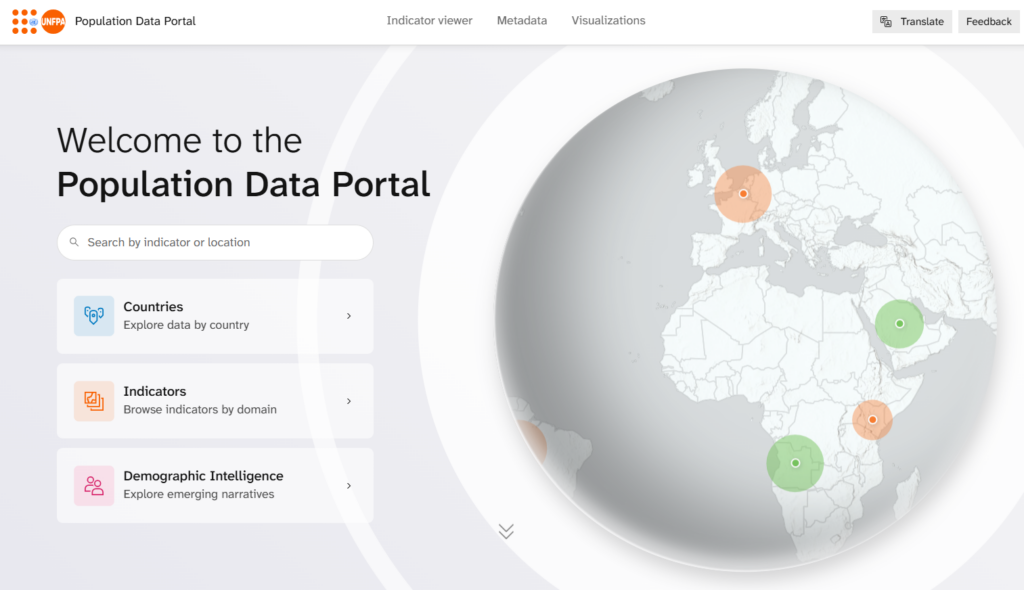Open the Feedback button

(x=988, y=22)
